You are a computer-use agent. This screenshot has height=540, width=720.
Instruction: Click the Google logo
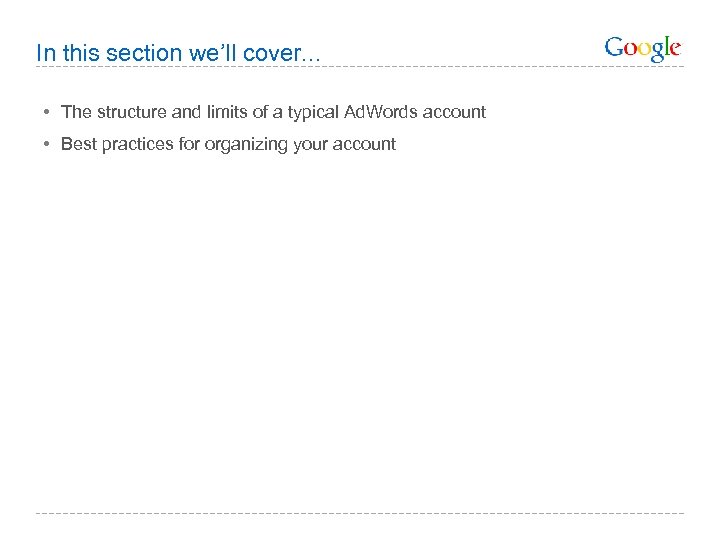pos(643,49)
